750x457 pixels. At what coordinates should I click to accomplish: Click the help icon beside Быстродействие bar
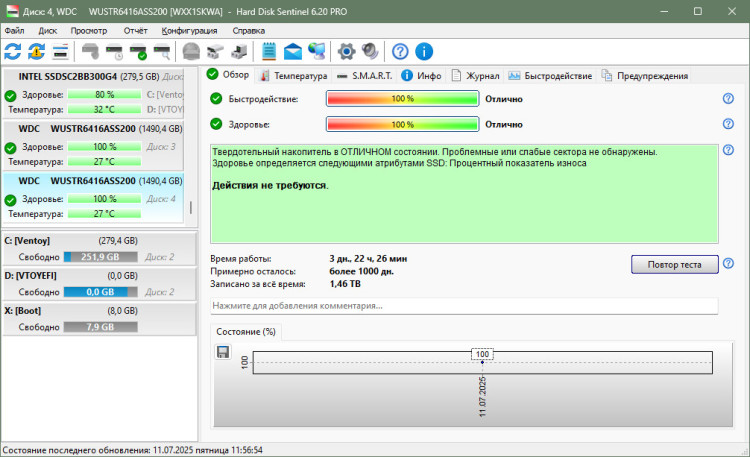click(x=728, y=99)
